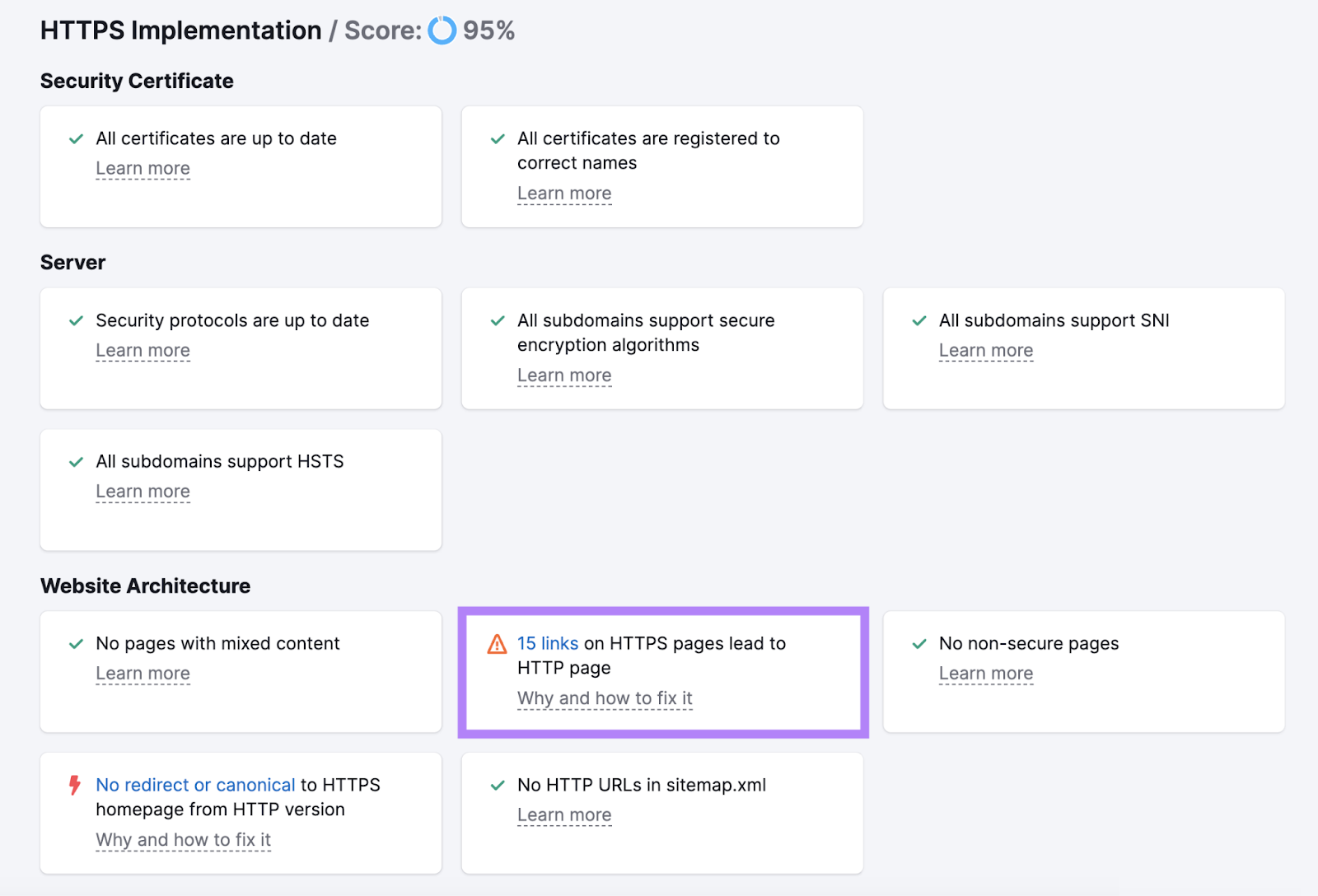This screenshot has height=896, width=1318.
Task: Click 'Why and how to fix it' under the HTTP links issue
Action: coord(604,698)
